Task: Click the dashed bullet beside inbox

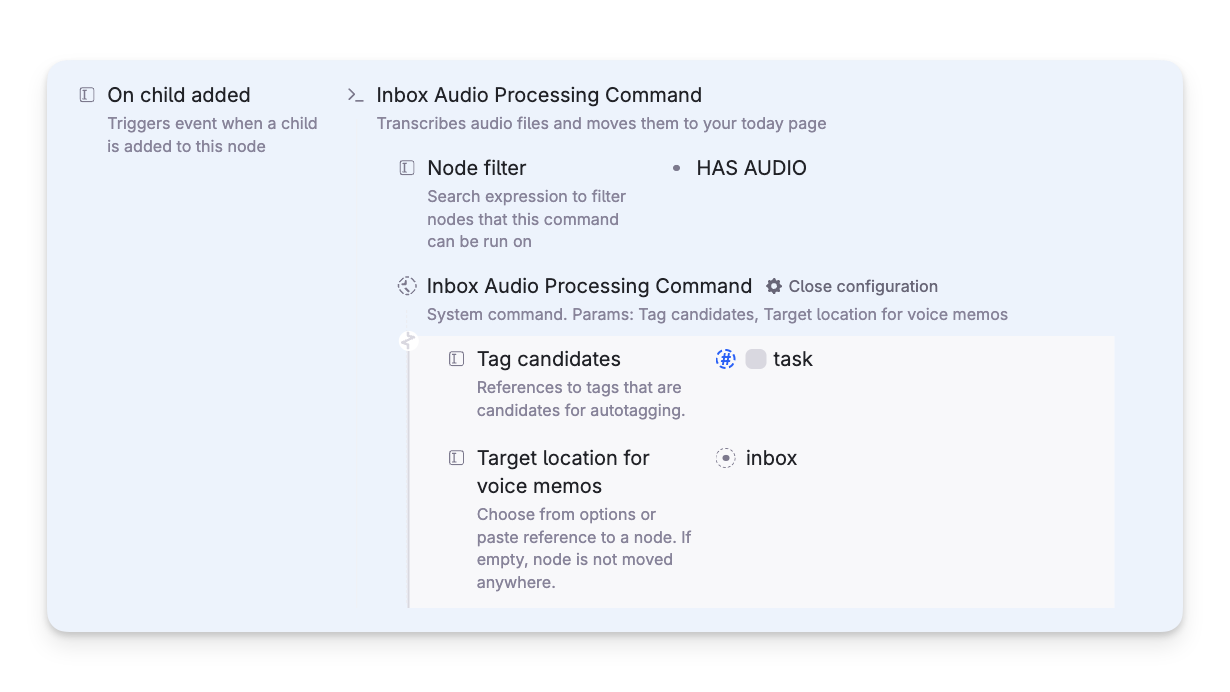Action: coord(726,458)
